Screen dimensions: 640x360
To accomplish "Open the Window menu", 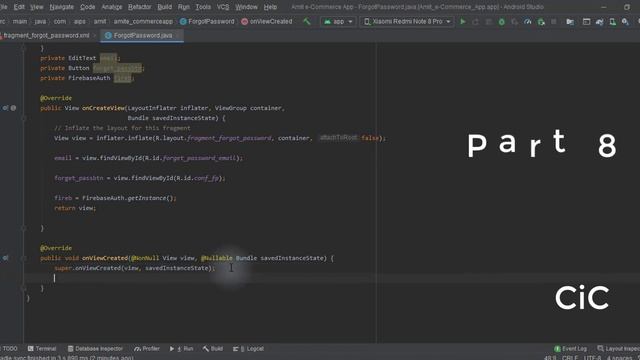I will click(246, 7).
